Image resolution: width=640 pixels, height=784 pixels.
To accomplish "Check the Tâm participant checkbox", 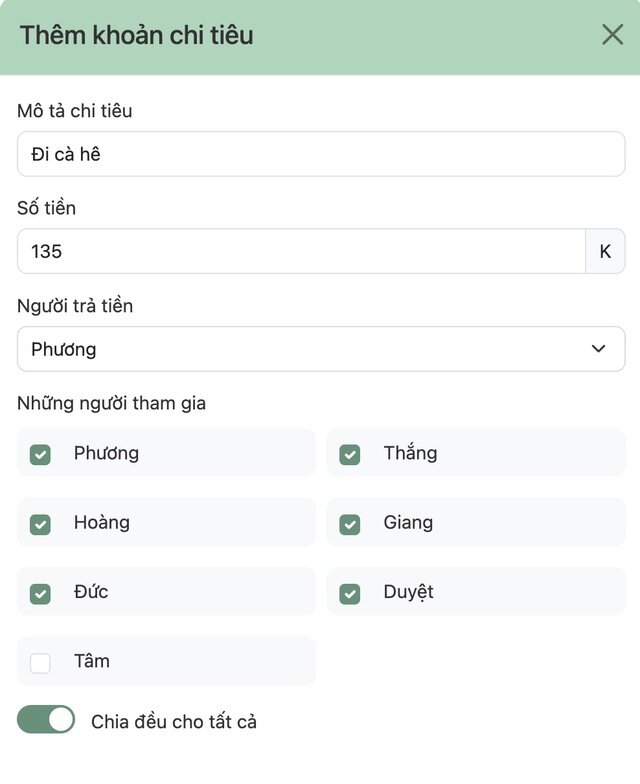I will tap(40, 662).
